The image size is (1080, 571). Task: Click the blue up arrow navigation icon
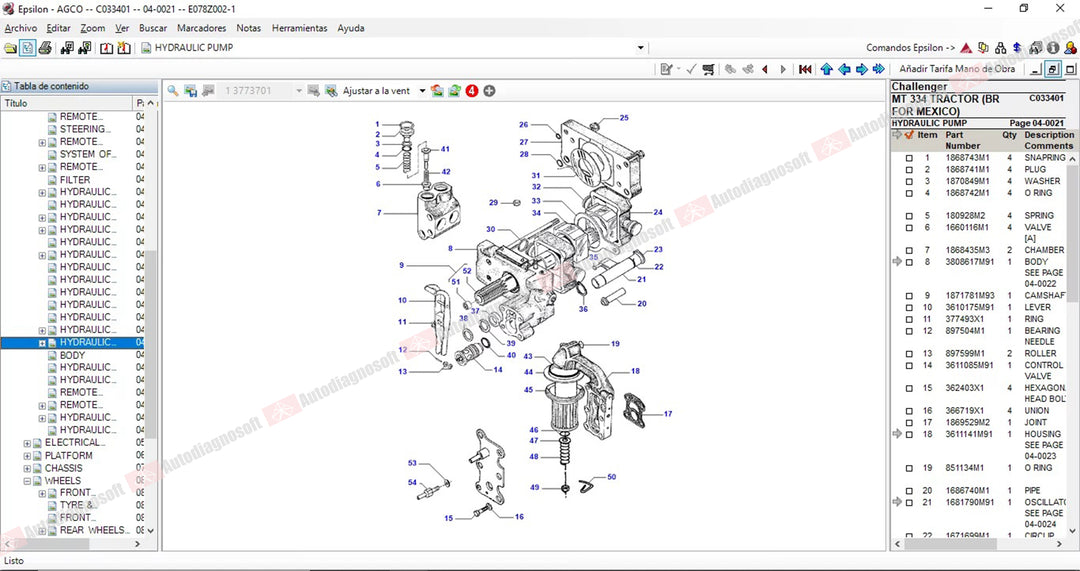point(827,69)
